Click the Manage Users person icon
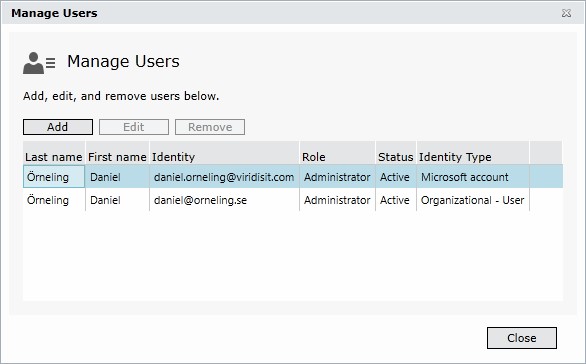Image resolution: width=586 pixels, height=364 pixels. point(39,63)
